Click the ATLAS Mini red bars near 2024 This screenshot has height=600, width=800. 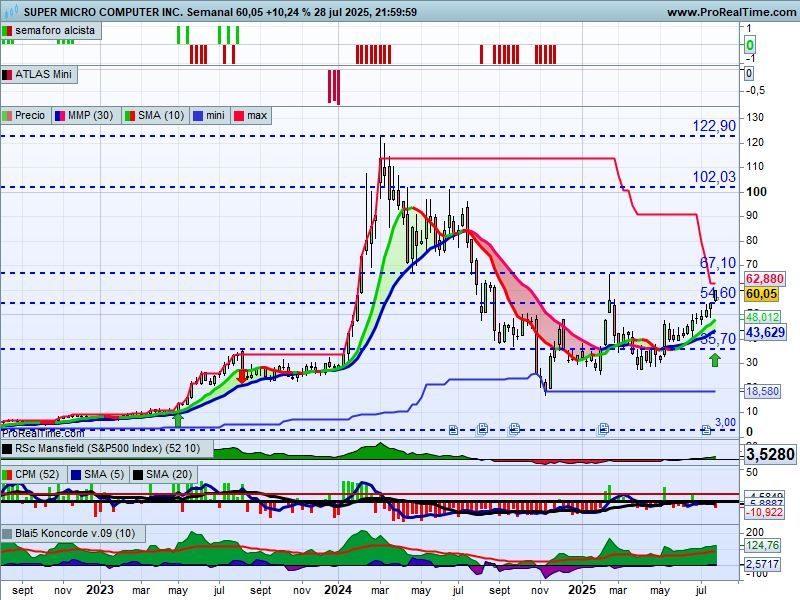point(334,87)
